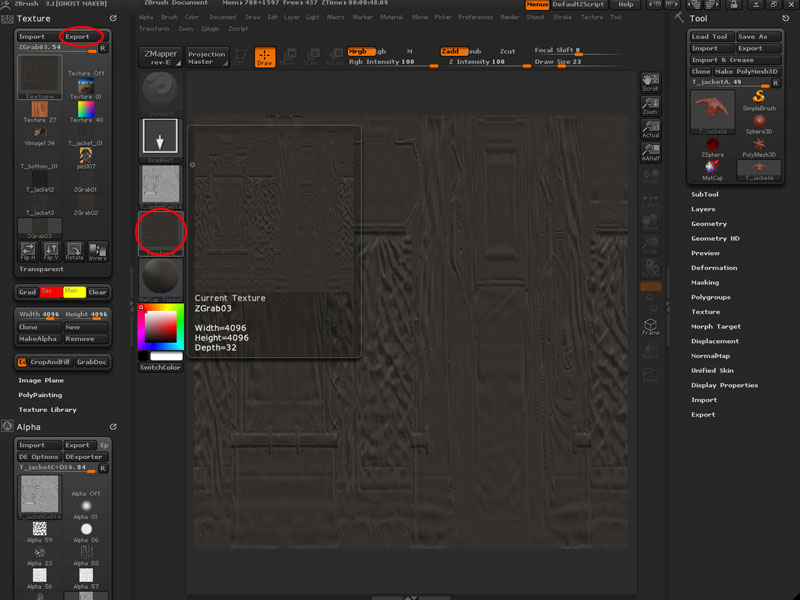
Task: Toggle the Rgb mode
Action: [x=380, y=51]
